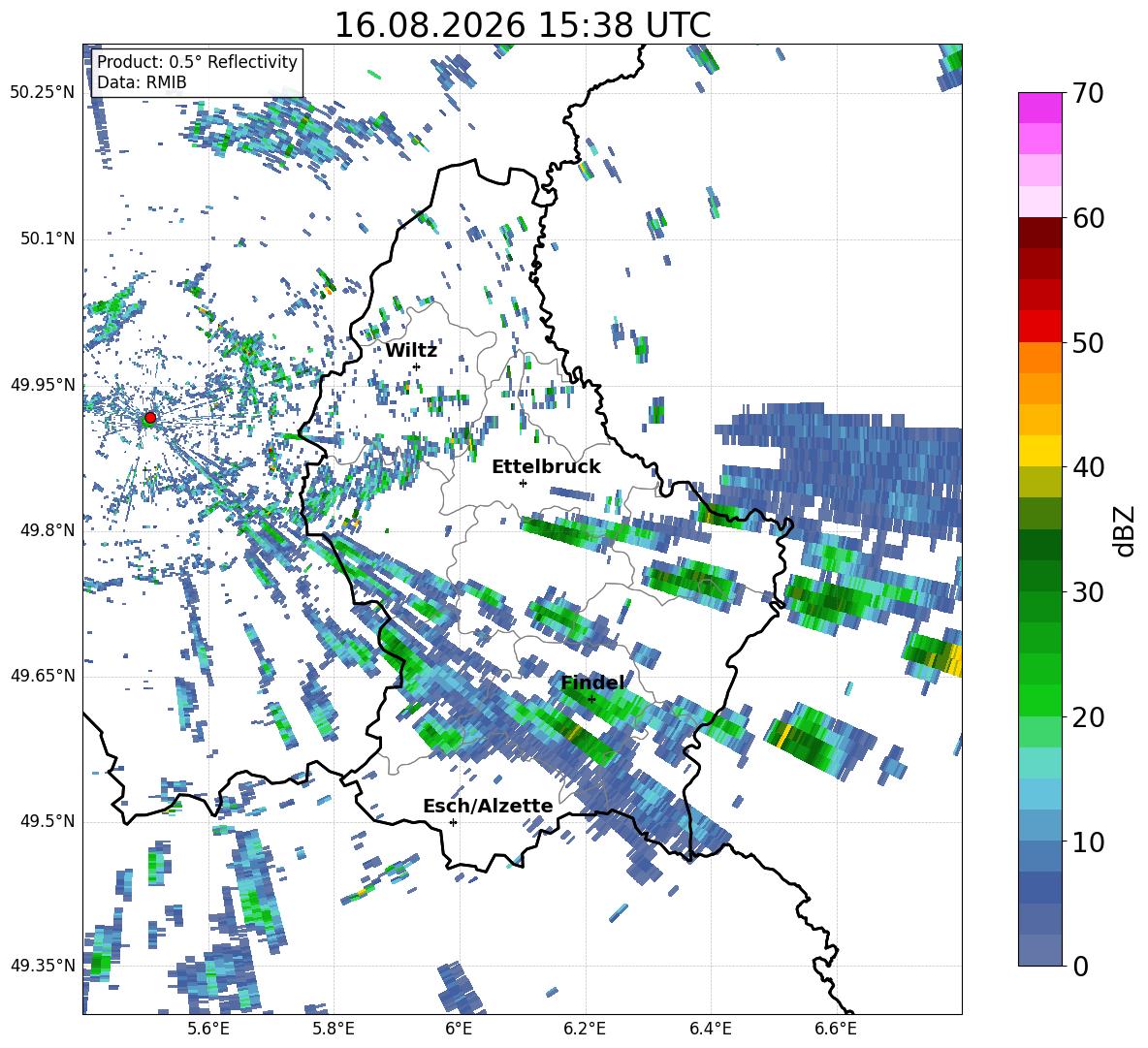Click the 6.2°E longitude tick label
Image resolution: width=1148 pixels, height=1048 pixels.
585,1029
